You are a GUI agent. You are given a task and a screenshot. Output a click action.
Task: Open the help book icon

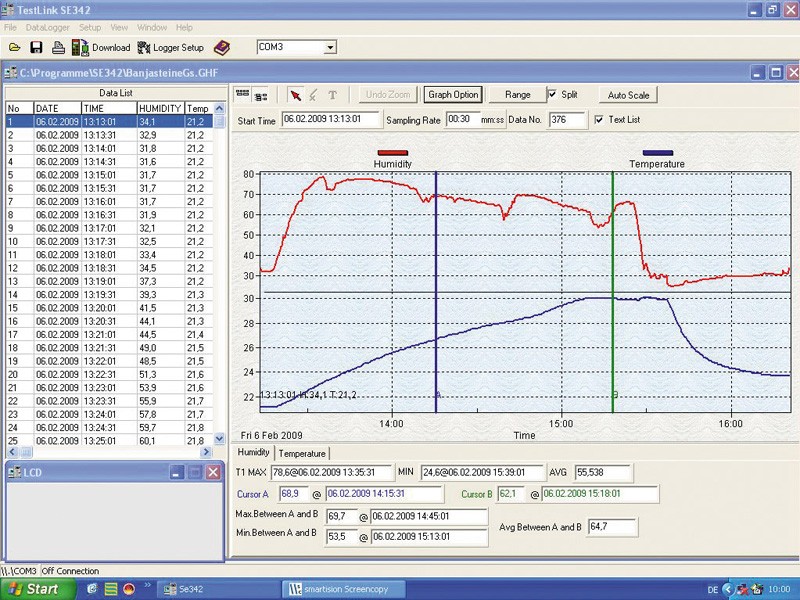(222, 47)
